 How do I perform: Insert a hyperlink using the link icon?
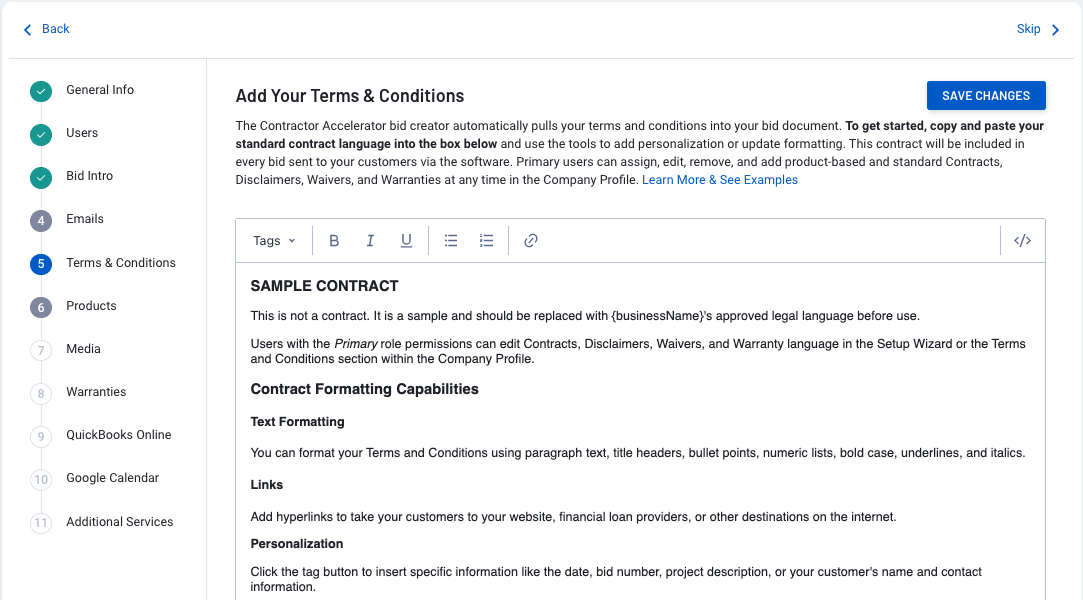click(530, 240)
